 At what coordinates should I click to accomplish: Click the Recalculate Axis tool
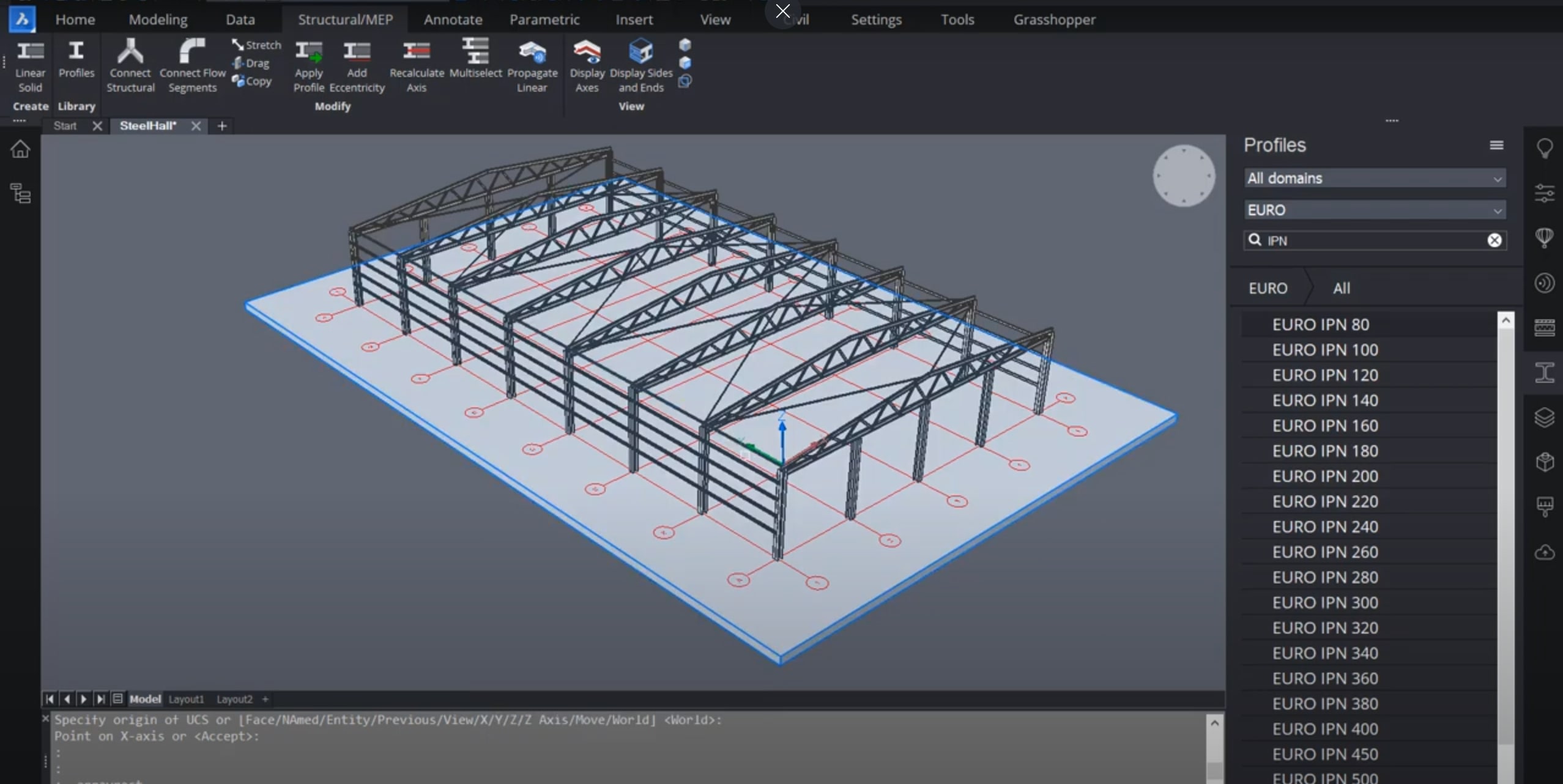[x=417, y=65]
